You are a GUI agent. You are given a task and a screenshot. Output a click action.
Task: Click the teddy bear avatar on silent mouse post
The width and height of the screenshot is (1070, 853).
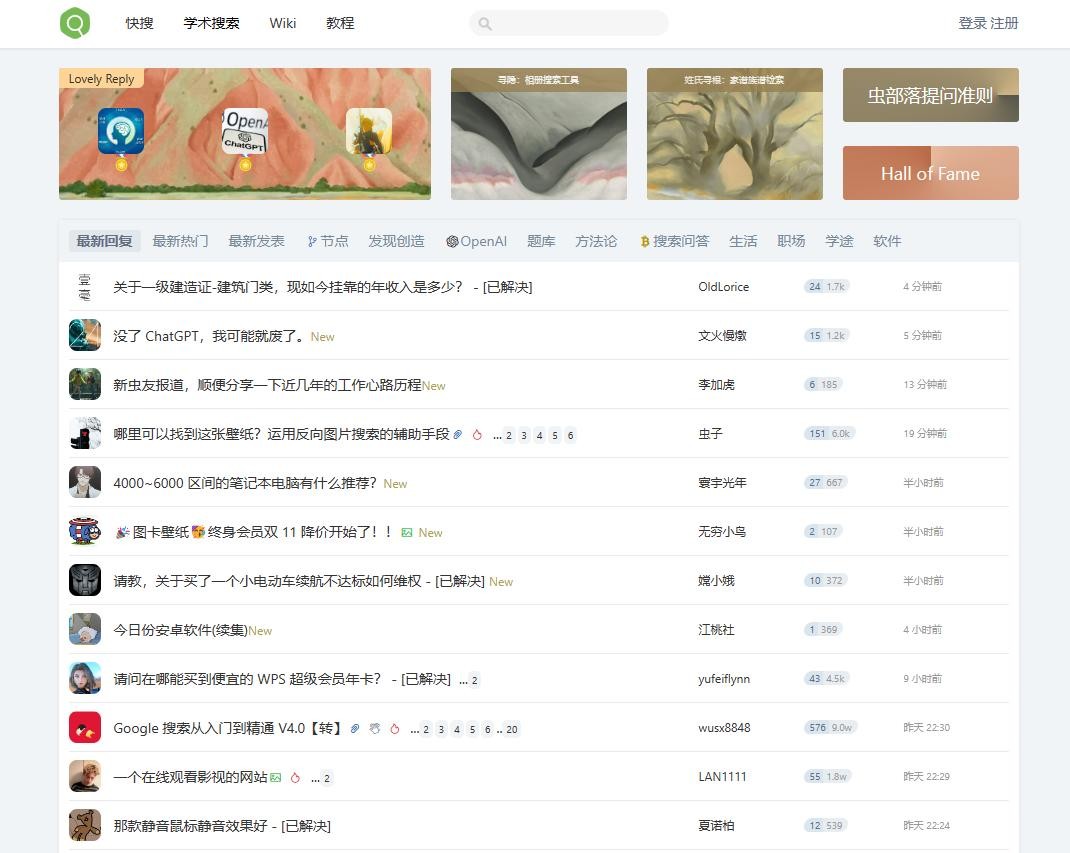tap(85, 826)
